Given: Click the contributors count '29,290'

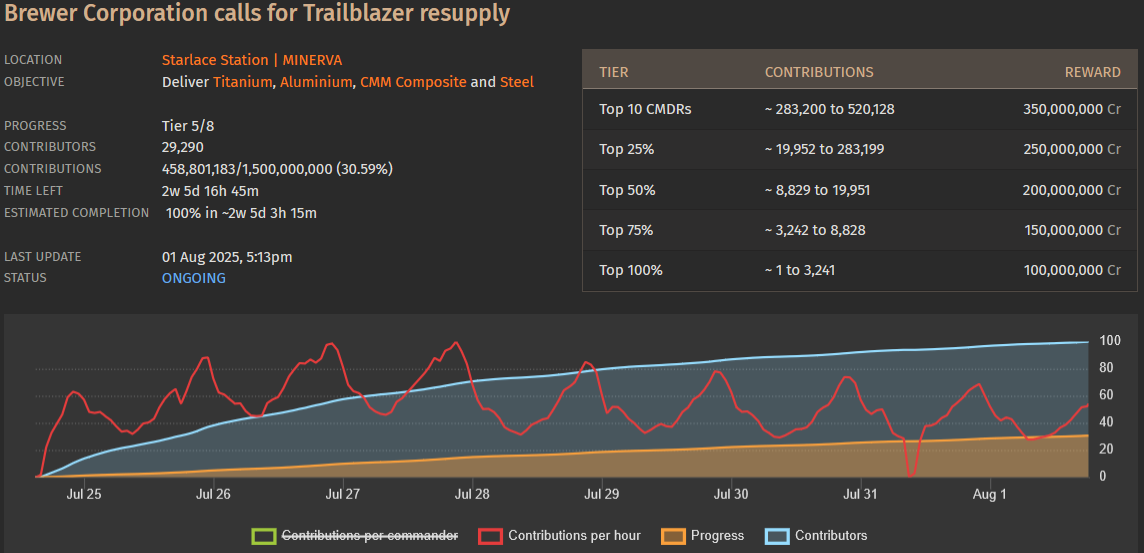Looking at the screenshot, I should (182, 147).
